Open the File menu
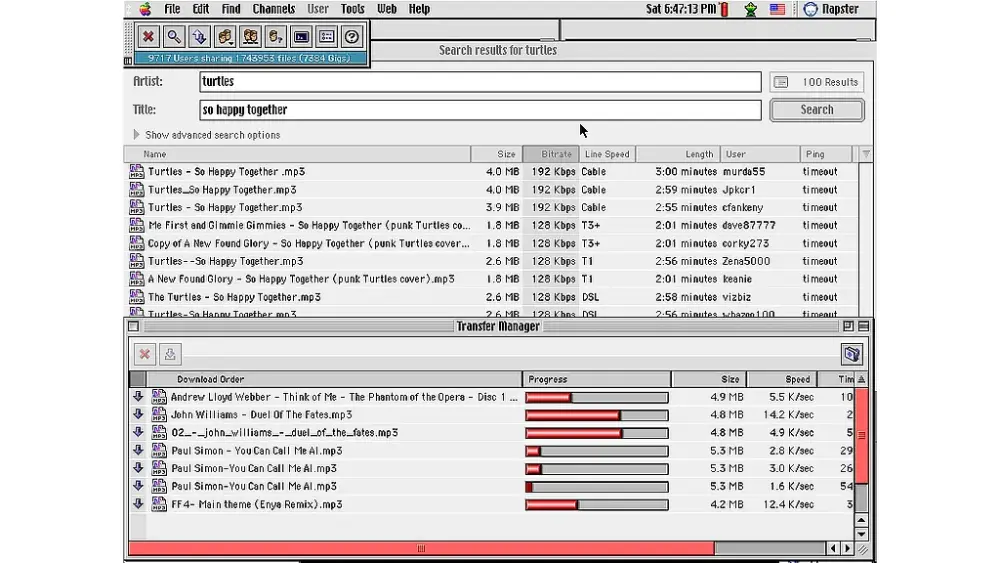This screenshot has height=563, width=1000. [x=172, y=9]
